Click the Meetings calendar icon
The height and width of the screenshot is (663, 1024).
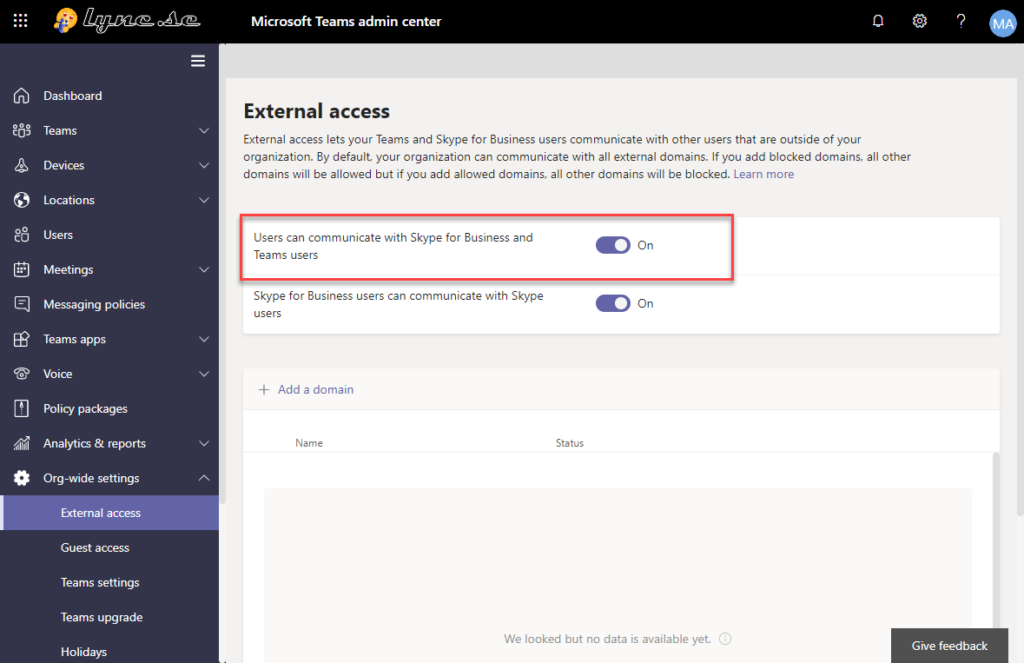pos(22,269)
